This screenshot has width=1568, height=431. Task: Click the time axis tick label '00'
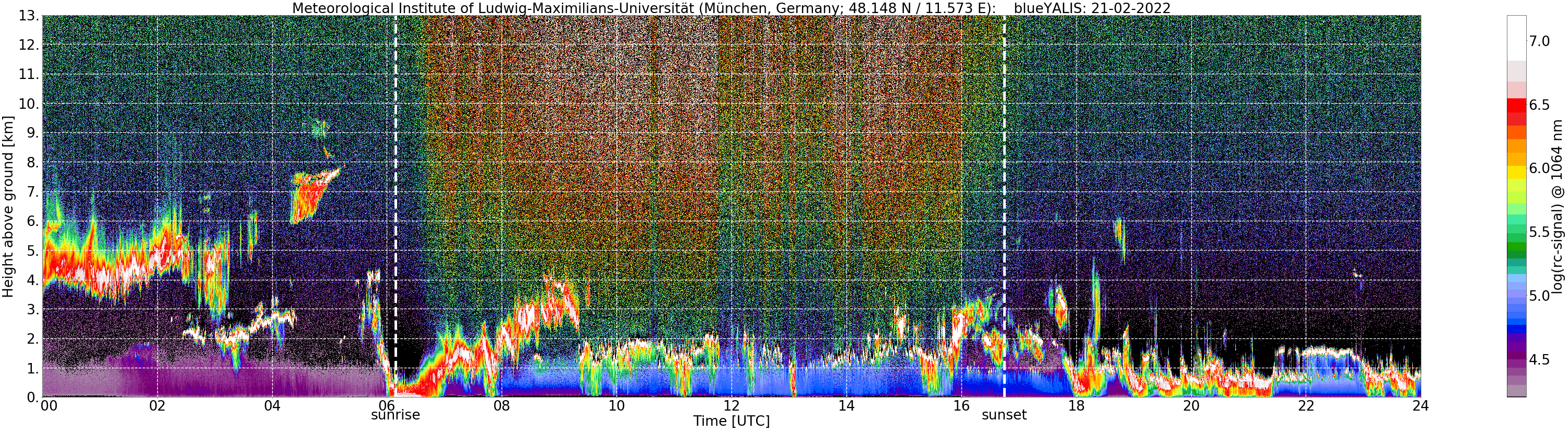click(48, 406)
